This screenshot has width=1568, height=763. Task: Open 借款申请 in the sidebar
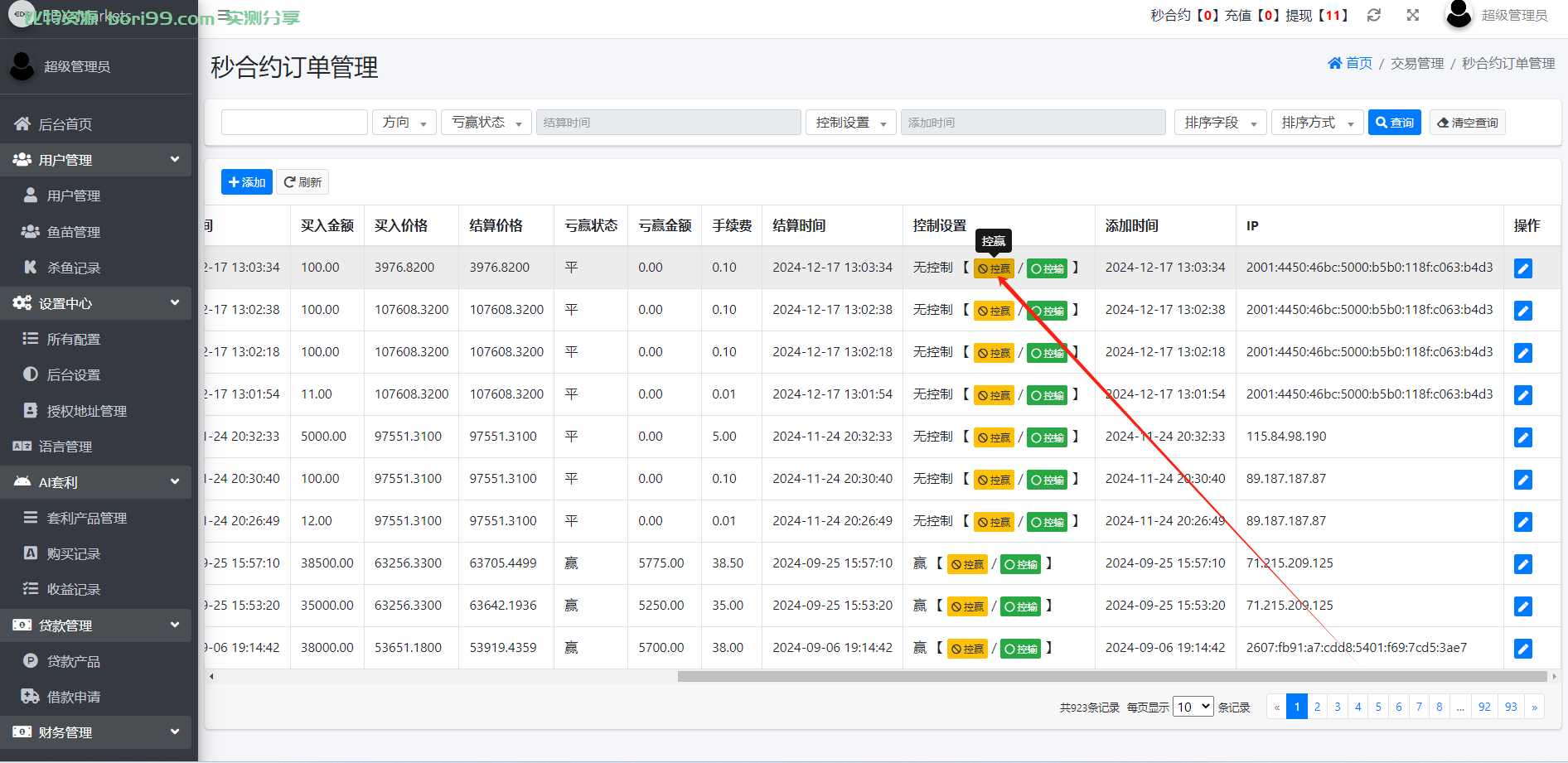[96, 697]
